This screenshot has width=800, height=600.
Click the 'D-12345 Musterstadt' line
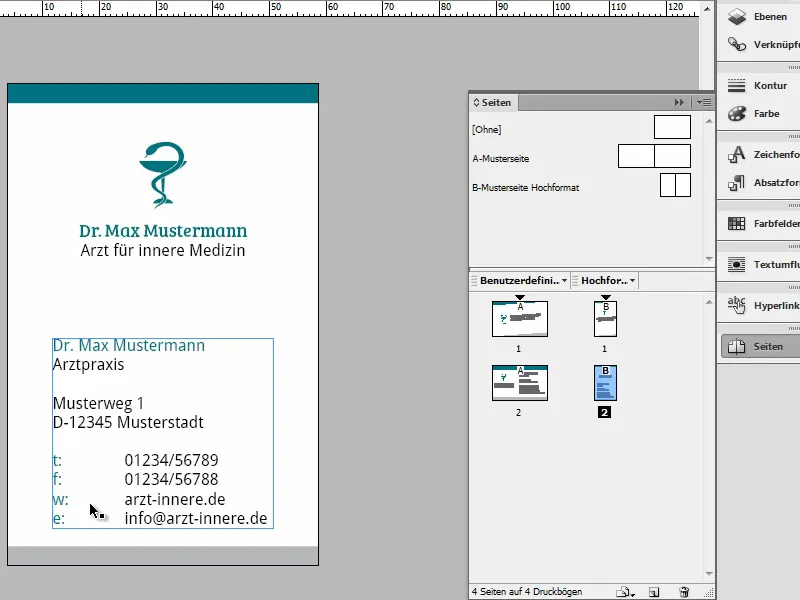pos(128,422)
